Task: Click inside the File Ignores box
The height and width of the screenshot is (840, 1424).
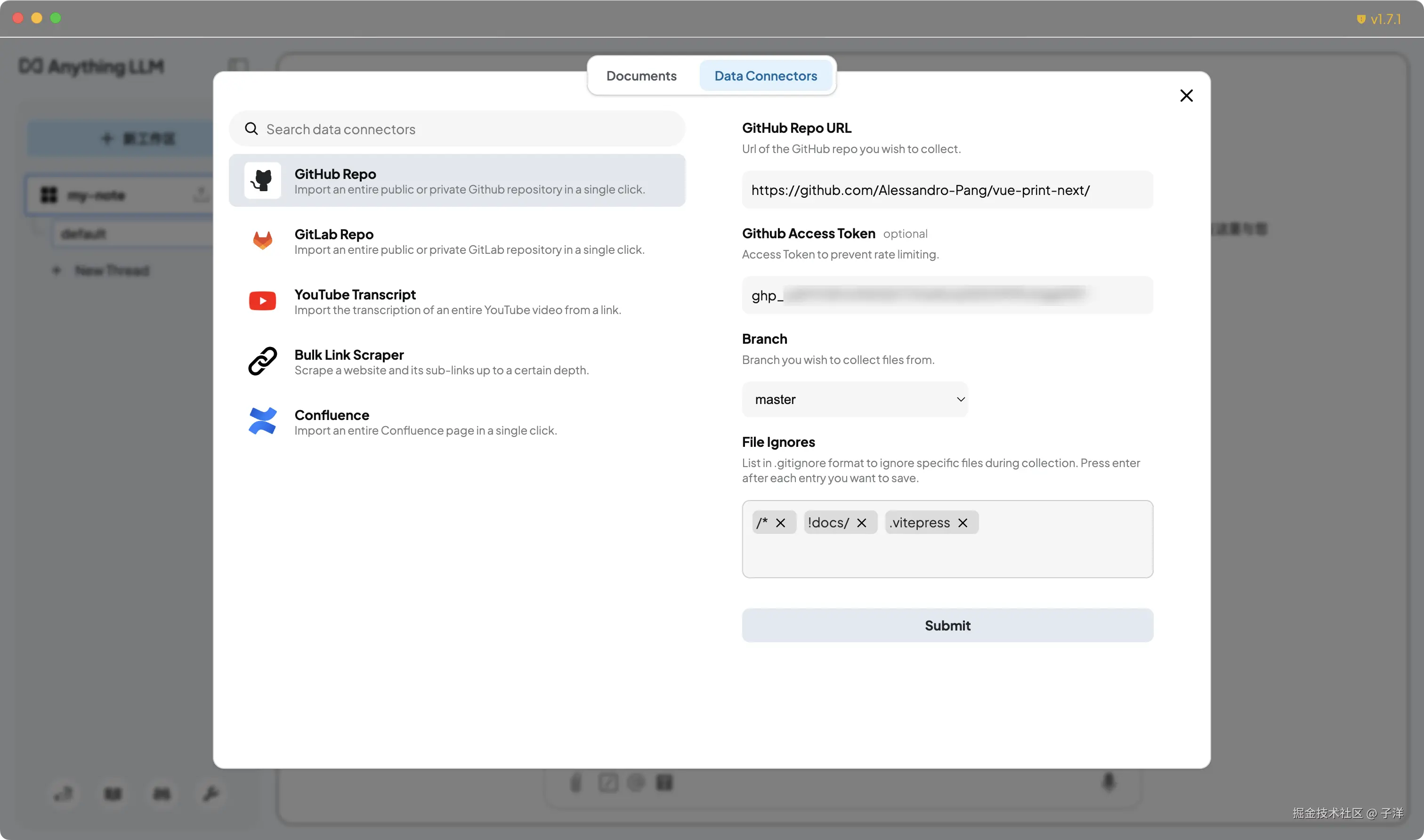Action: pos(947,555)
